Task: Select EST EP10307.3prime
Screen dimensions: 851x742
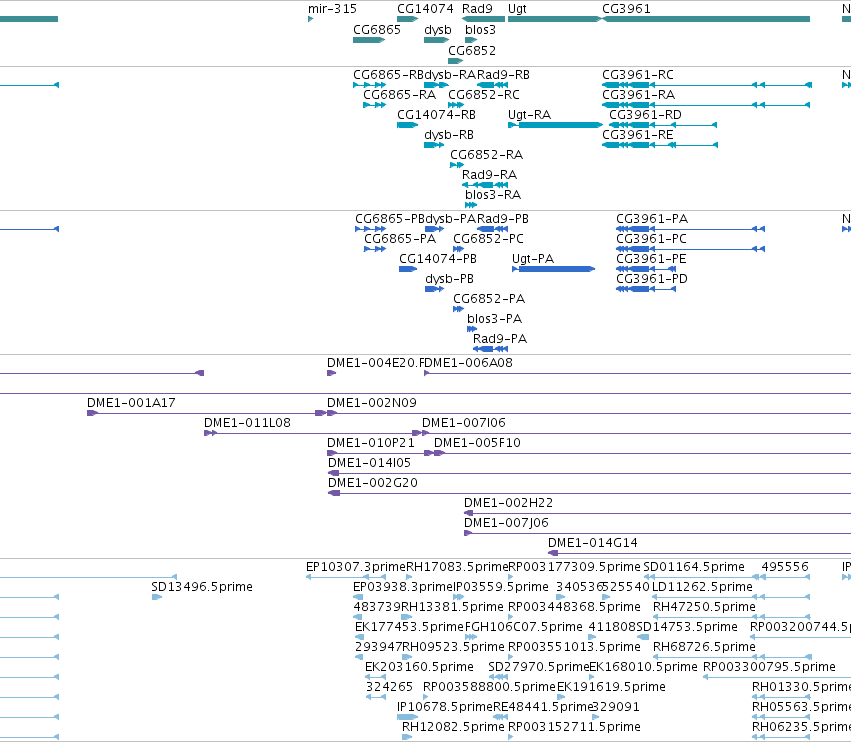Action: pos(356,567)
